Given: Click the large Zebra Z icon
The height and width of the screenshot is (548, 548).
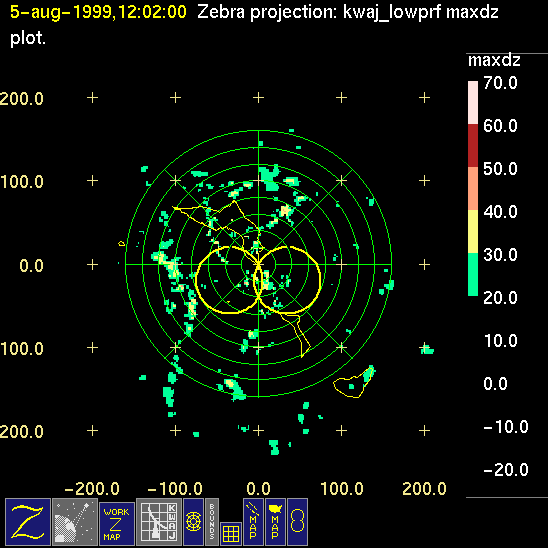Looking at the screenshot, I should (x=28, y=522).
